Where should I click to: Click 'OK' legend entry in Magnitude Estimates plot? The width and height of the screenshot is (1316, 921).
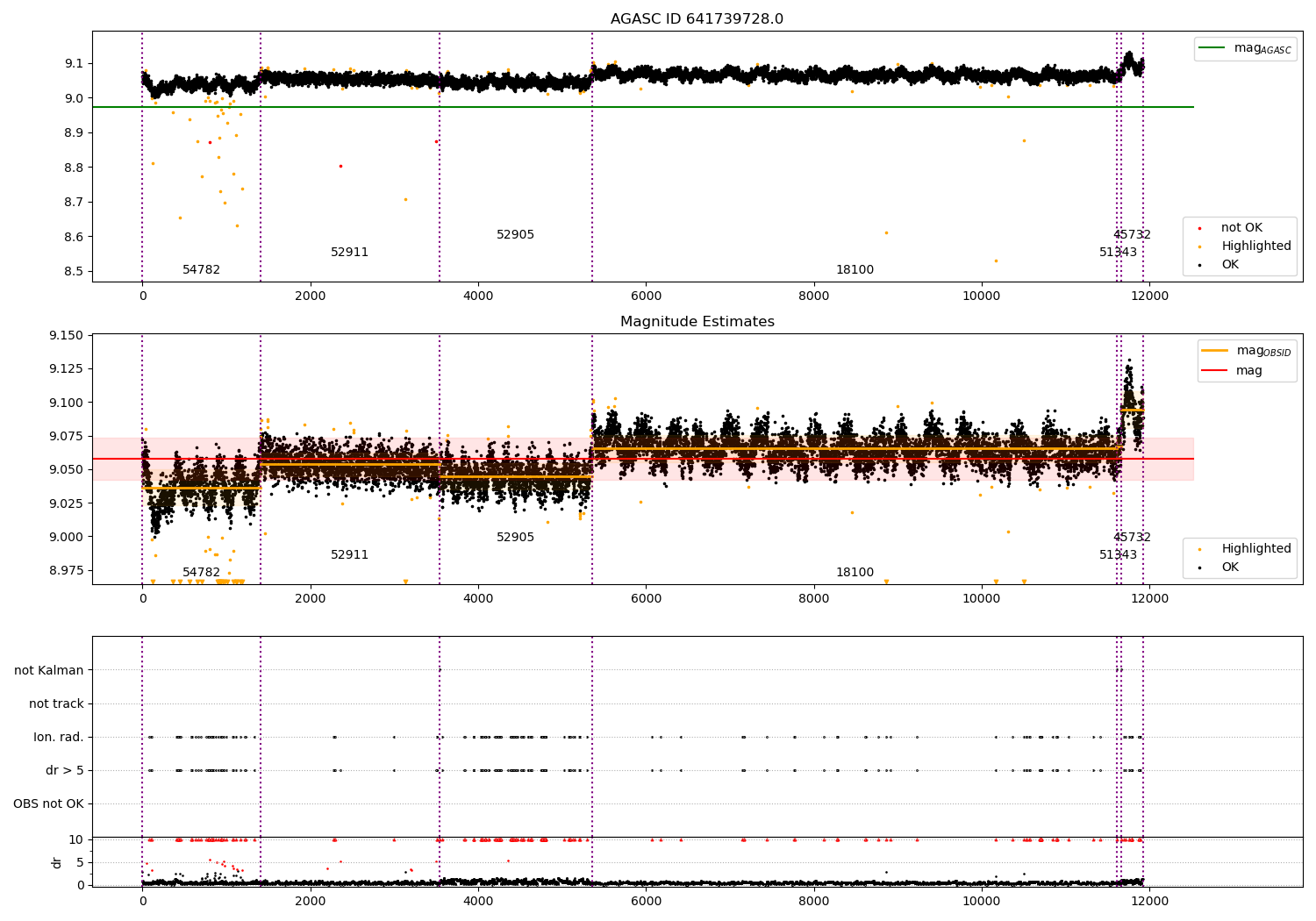pyautogui.click(x=1220, y=568)
